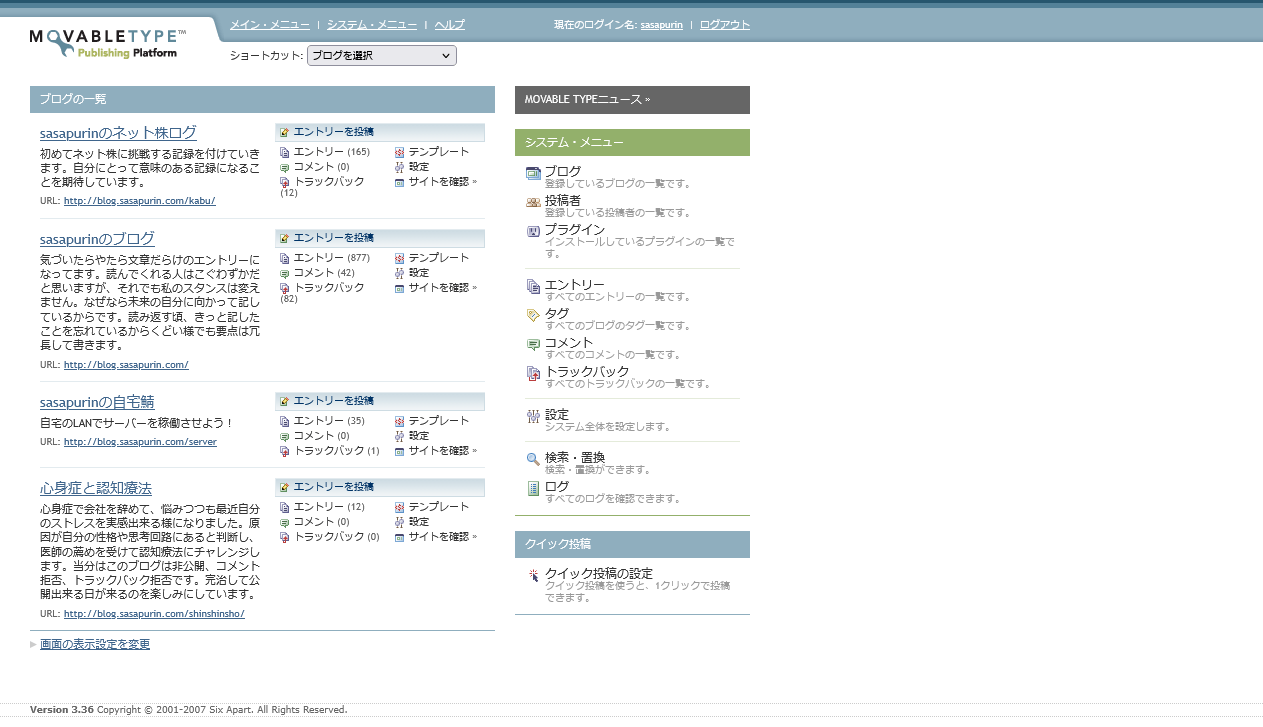1263x727 pixels.
Task: Click the view site icon for 心身症と認知療法
Action: [400, 538]
